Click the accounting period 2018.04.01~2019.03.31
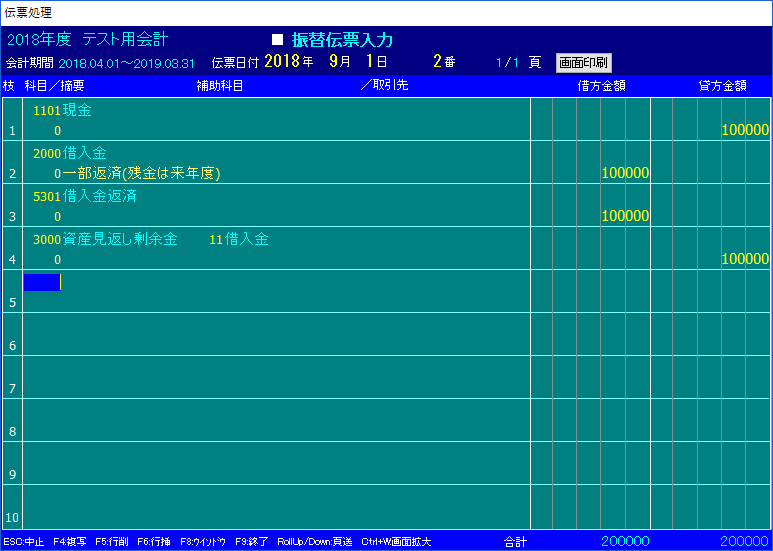This screenshot has width=773, height=551. [127, 64]
